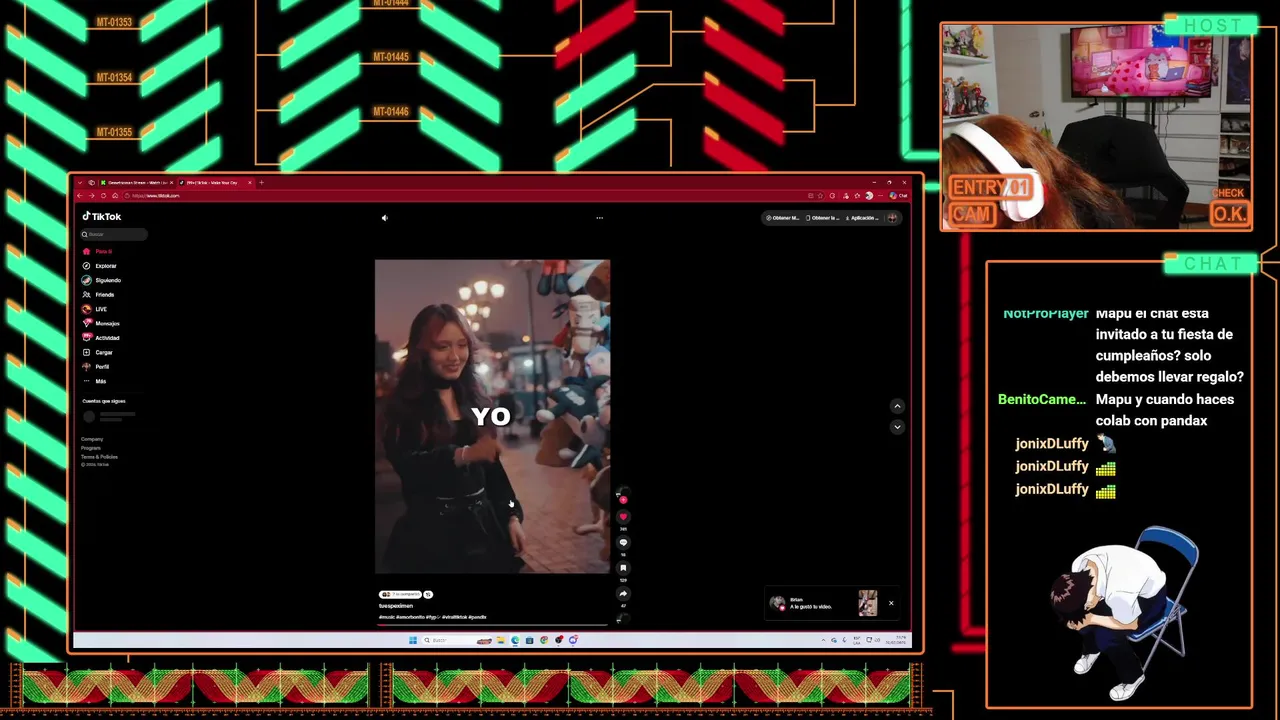Add page to favorites star
Screen dimensions: 1280x720
(x=820, y=196)
